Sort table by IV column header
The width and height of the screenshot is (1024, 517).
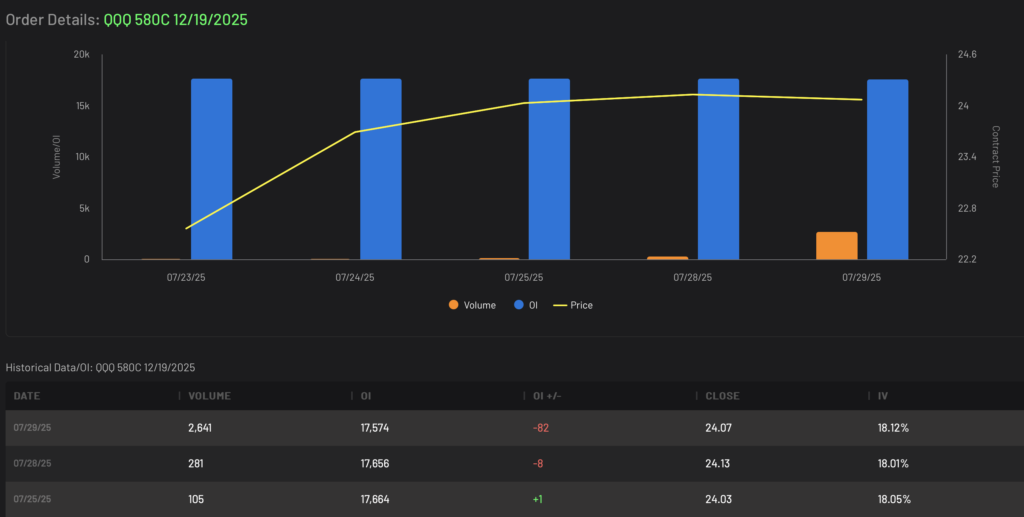click(x=883, y=396)
